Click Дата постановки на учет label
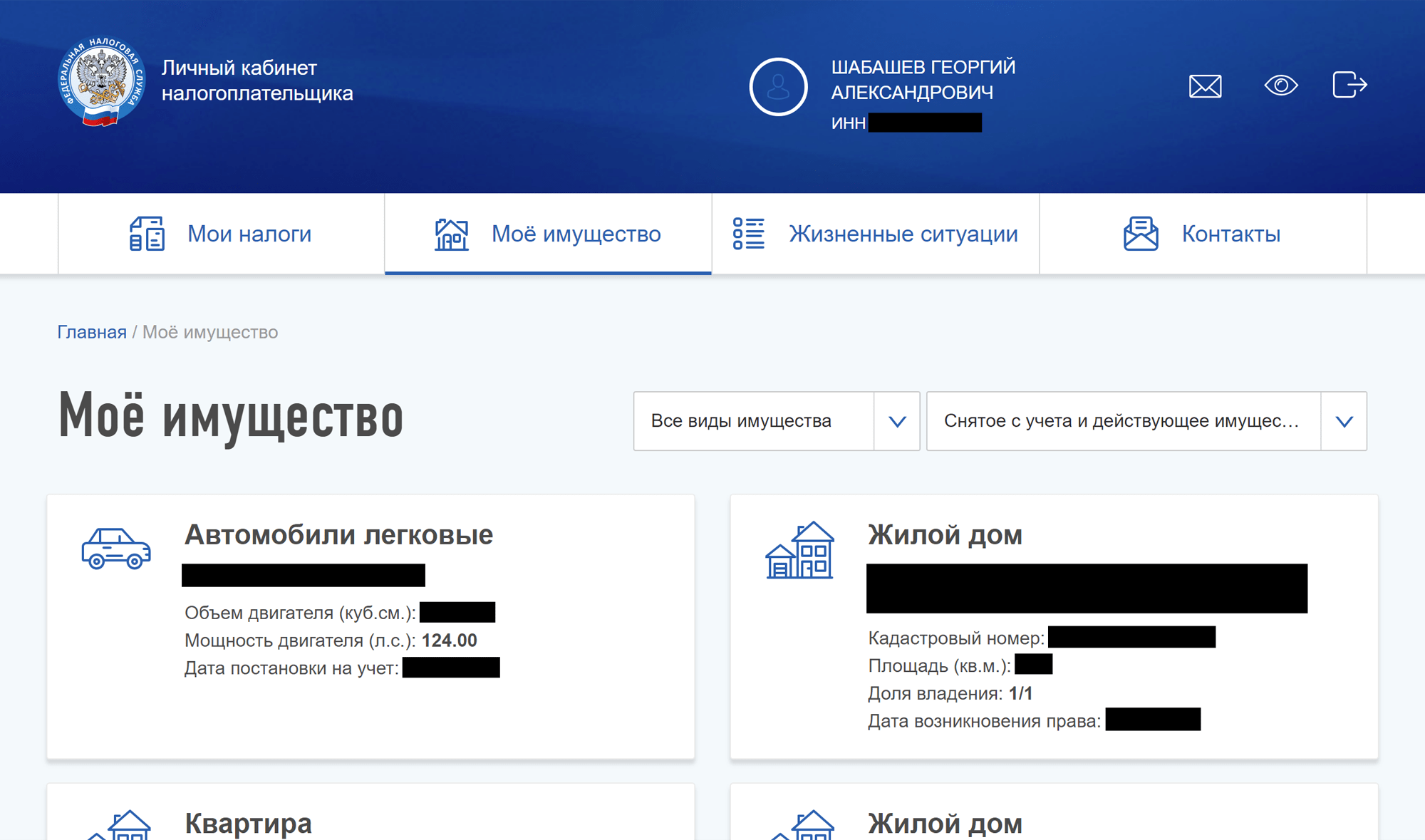Viewport: 1425px width, 840px height. [291, 668]
